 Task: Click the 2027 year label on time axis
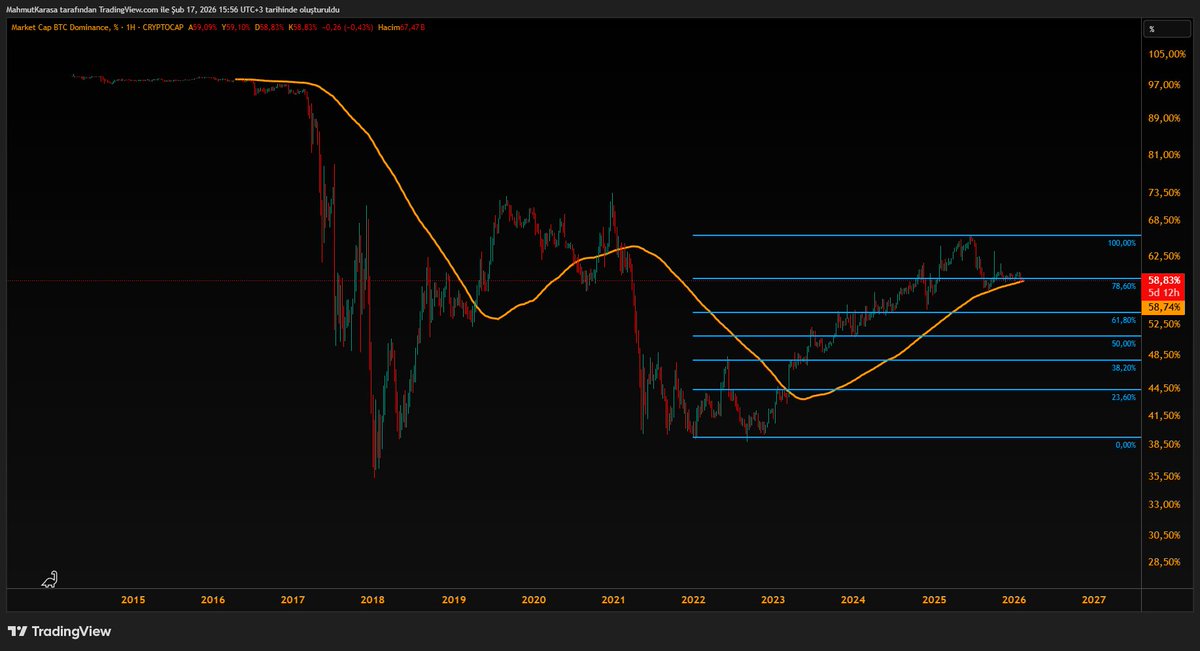click(x=1094, y=600)
